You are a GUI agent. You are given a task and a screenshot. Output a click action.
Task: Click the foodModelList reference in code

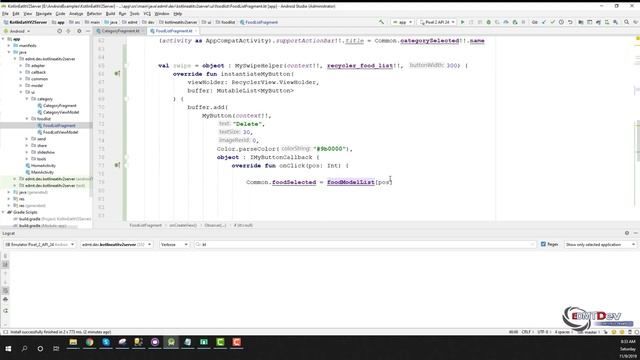(351, 182)
